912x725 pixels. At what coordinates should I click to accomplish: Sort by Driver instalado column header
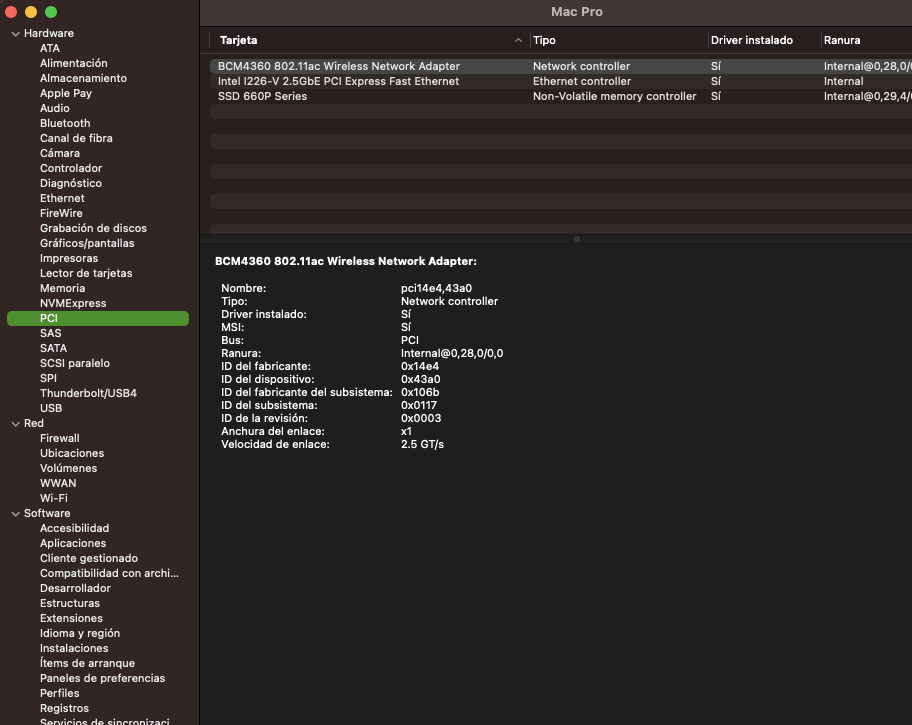(x=751, y=40)
